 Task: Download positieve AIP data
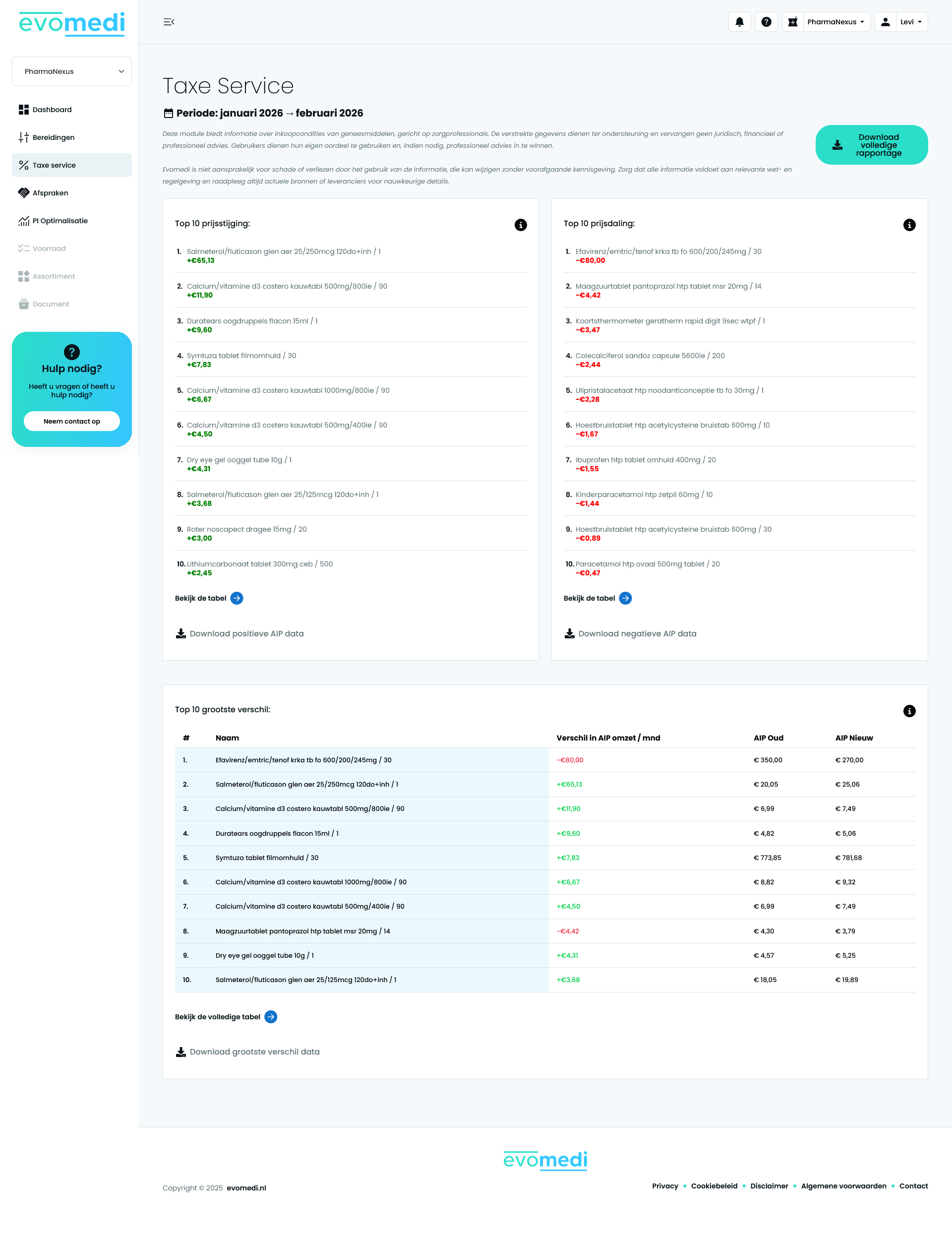pyautogui.click(x=246, y=634)
